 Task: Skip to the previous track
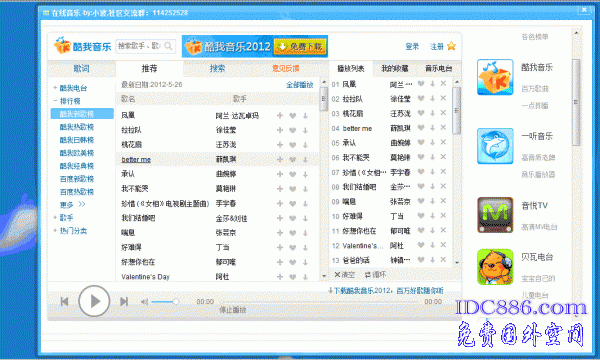click(x=64, y=301)
